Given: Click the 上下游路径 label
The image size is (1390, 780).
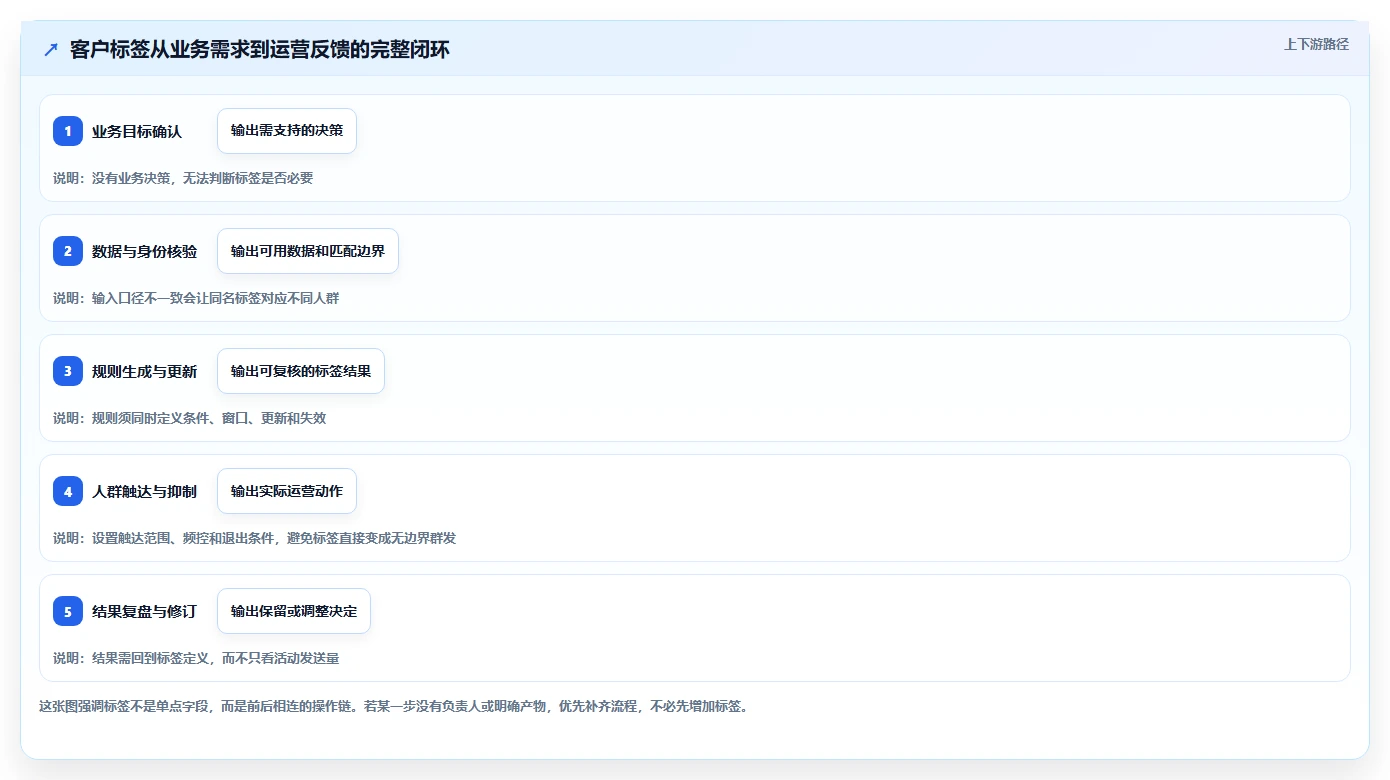Looking at the screenshot, I should coord(1316,44).
